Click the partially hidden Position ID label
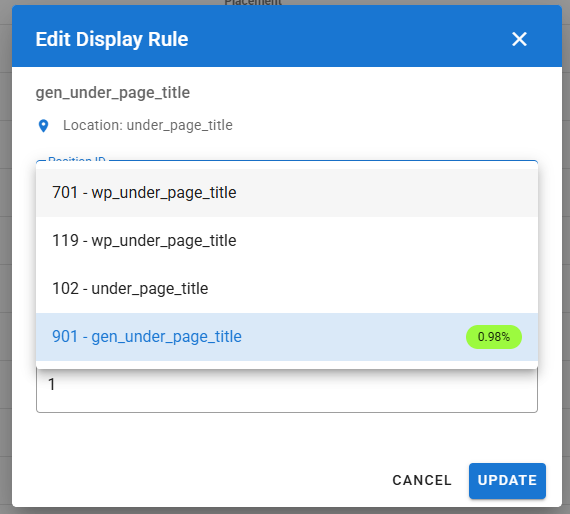 click(x=77, y=160)
